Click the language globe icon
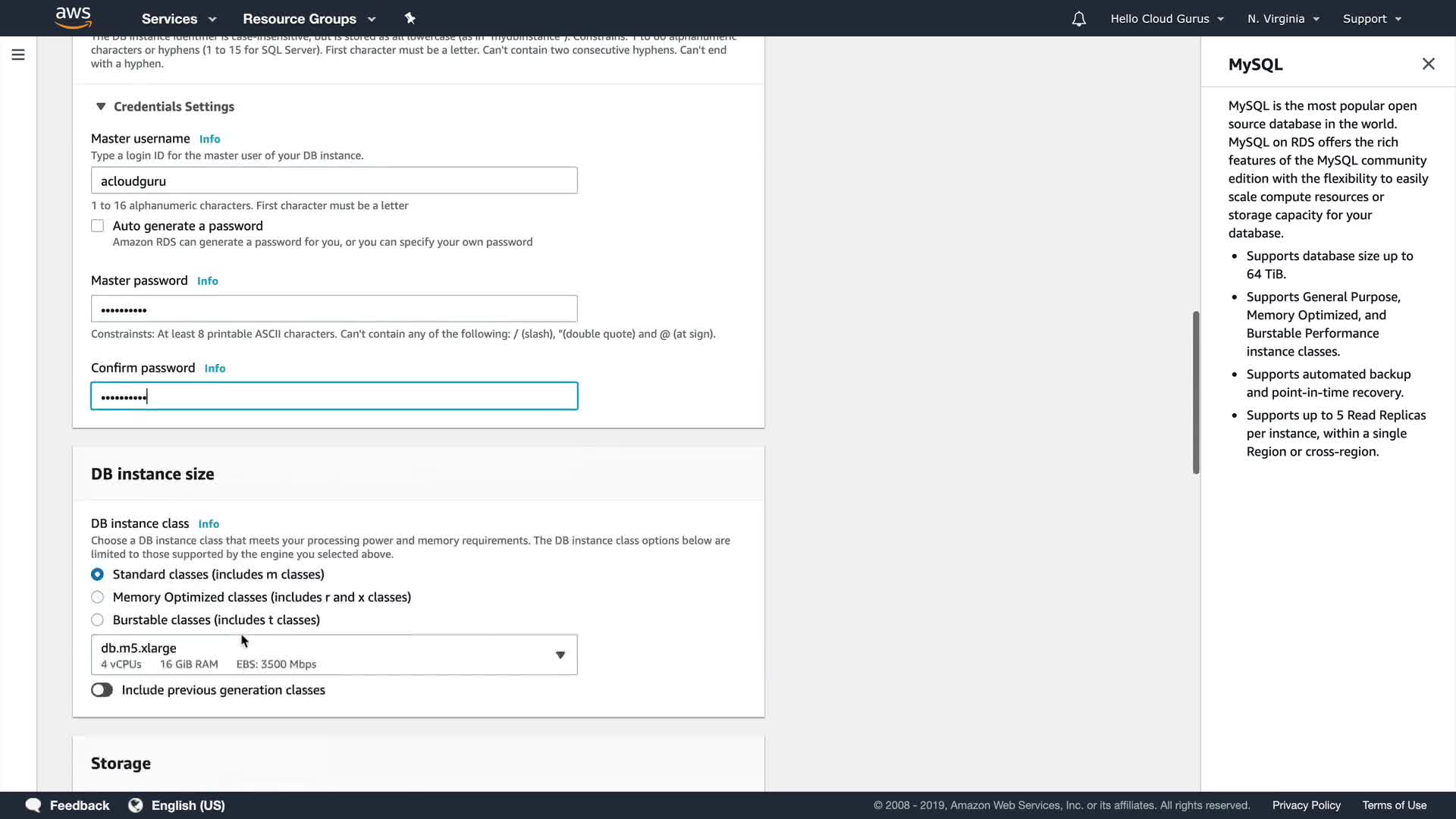This screenshot has height=819, width=1456. 136,805
